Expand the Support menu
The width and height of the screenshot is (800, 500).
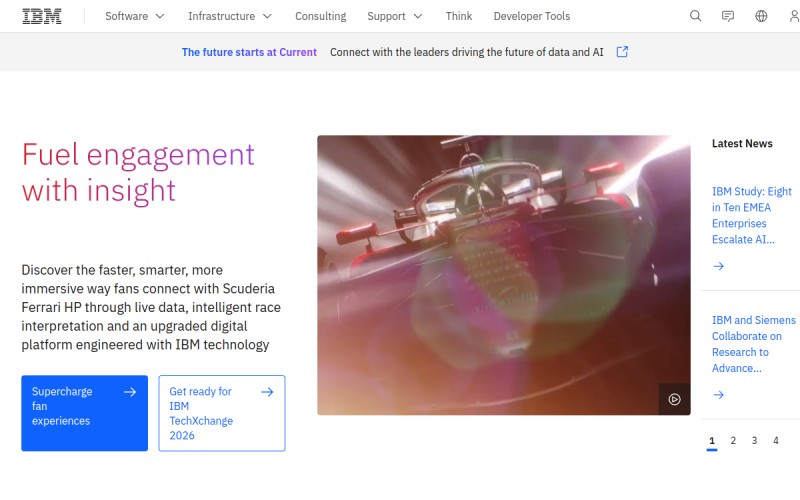395,16
